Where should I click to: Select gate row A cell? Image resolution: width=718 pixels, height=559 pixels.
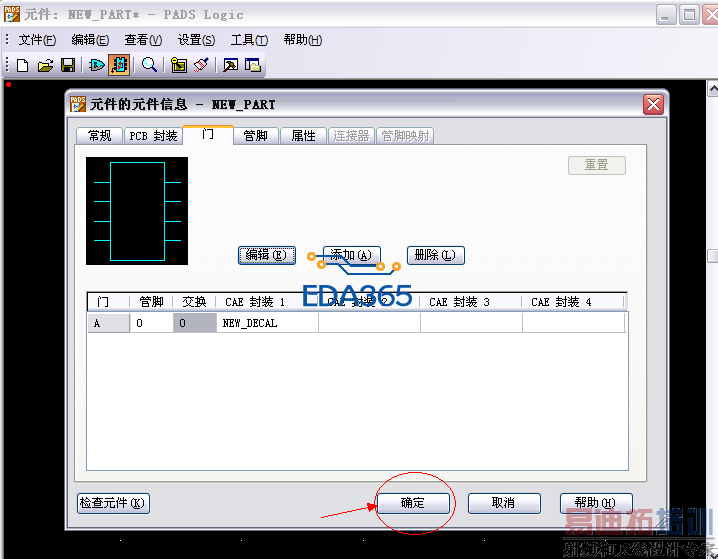point(109,323)
